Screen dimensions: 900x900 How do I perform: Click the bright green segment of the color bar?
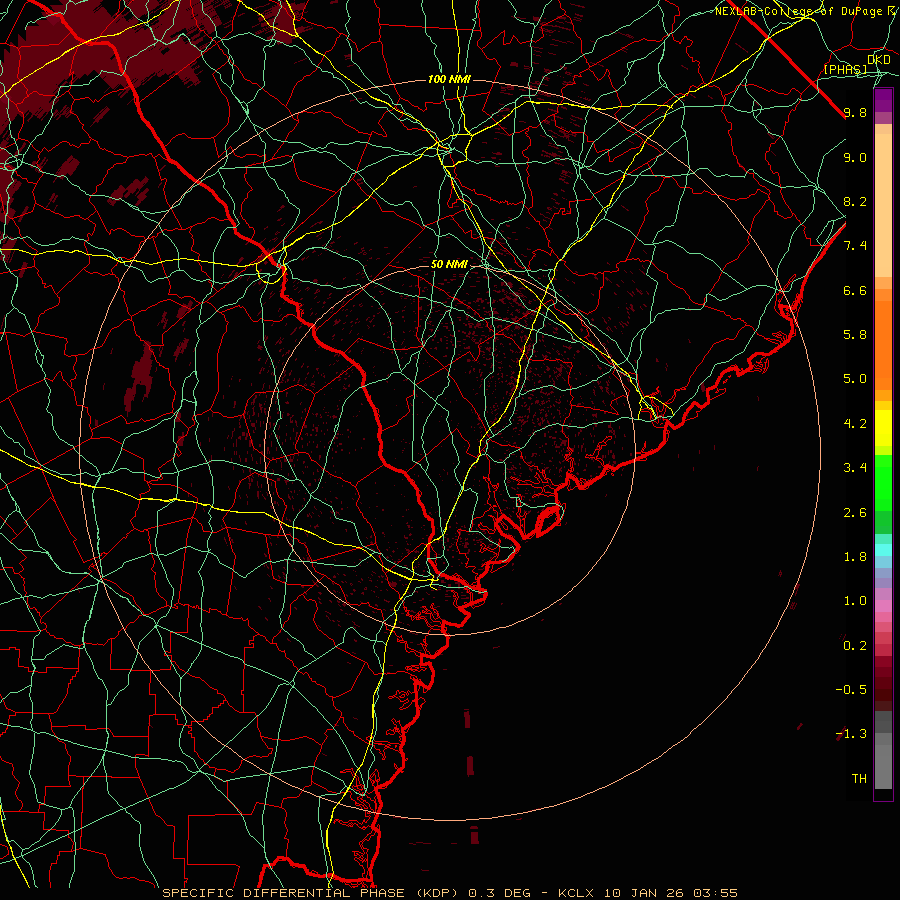click(x=883, y=483)
